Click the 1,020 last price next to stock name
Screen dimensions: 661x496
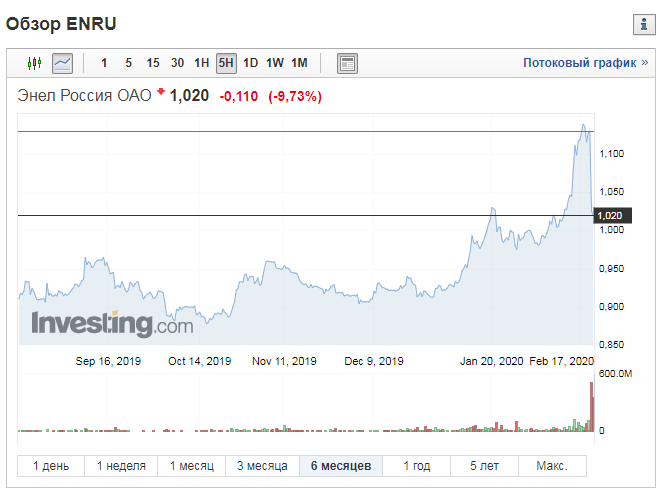pyautogui.click(x=189, y=96)
